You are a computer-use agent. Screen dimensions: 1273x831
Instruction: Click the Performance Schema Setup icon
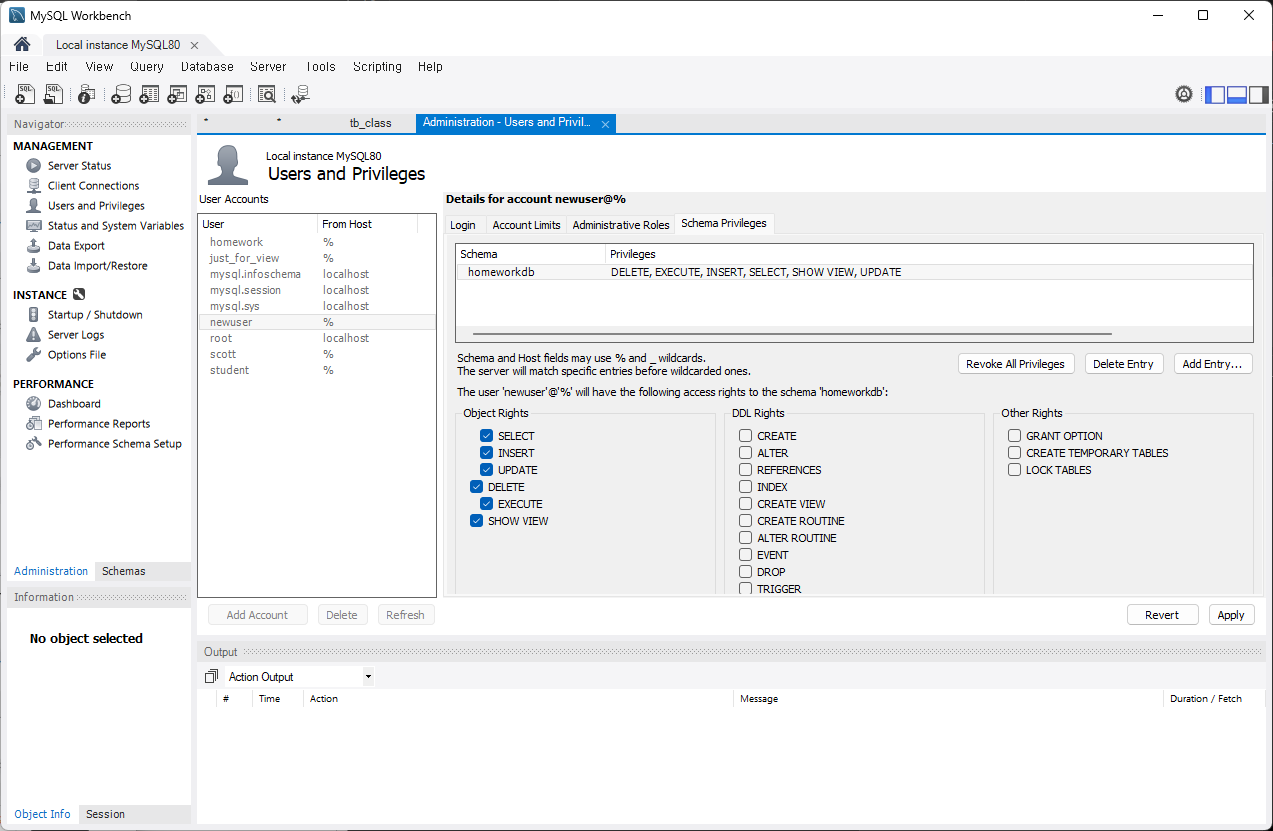34,444
